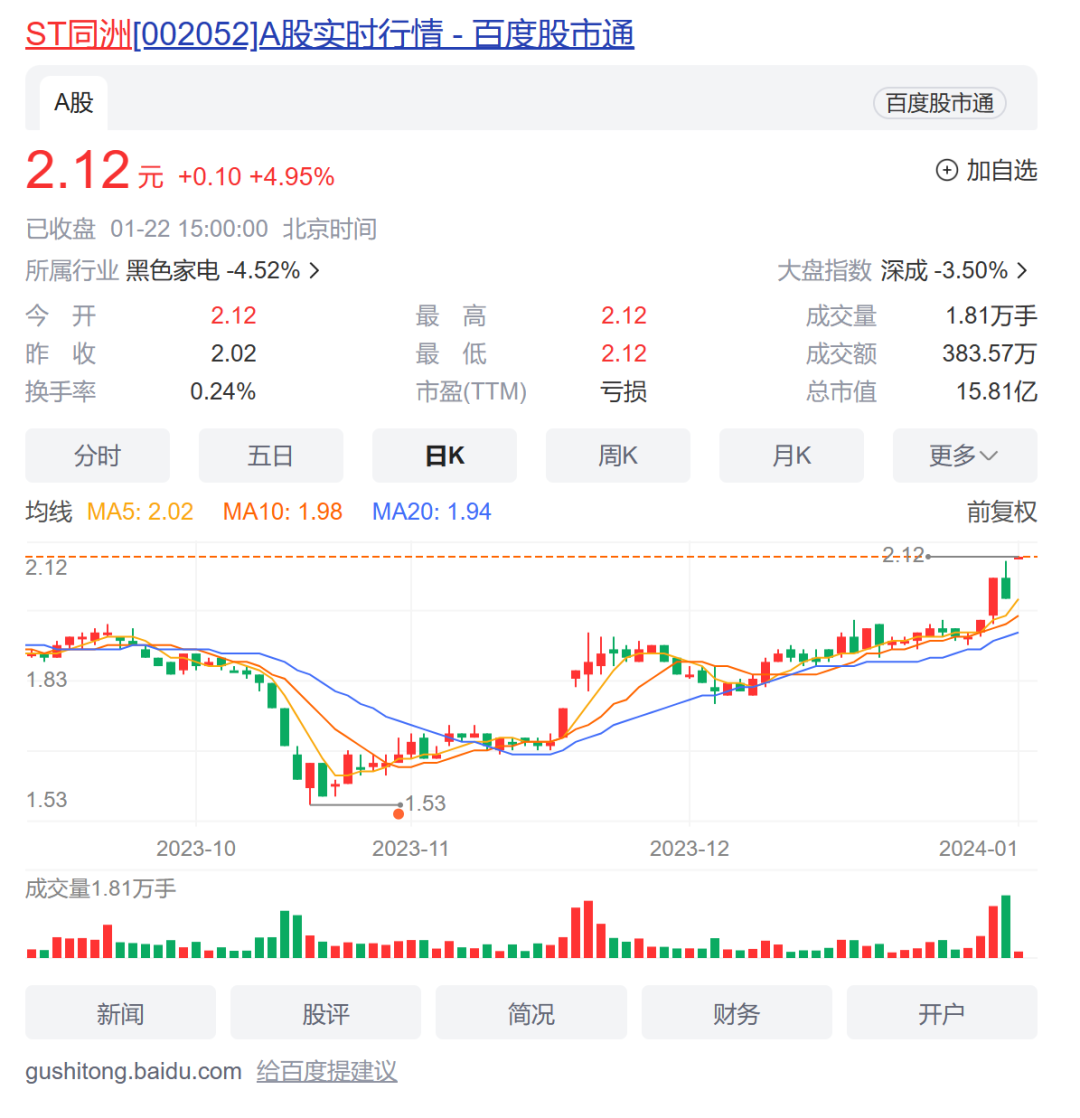Click the 成交额 383.57万 value
Image resolution: width=1080 pixels, height=1118 pixels.
(x=989, y=354)
